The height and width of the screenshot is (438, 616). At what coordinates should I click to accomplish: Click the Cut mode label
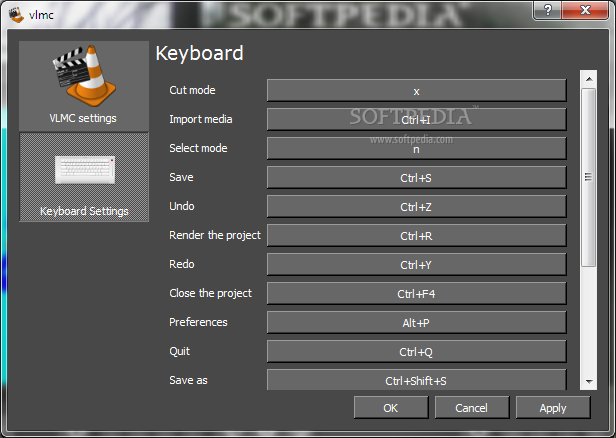(192, 90)
